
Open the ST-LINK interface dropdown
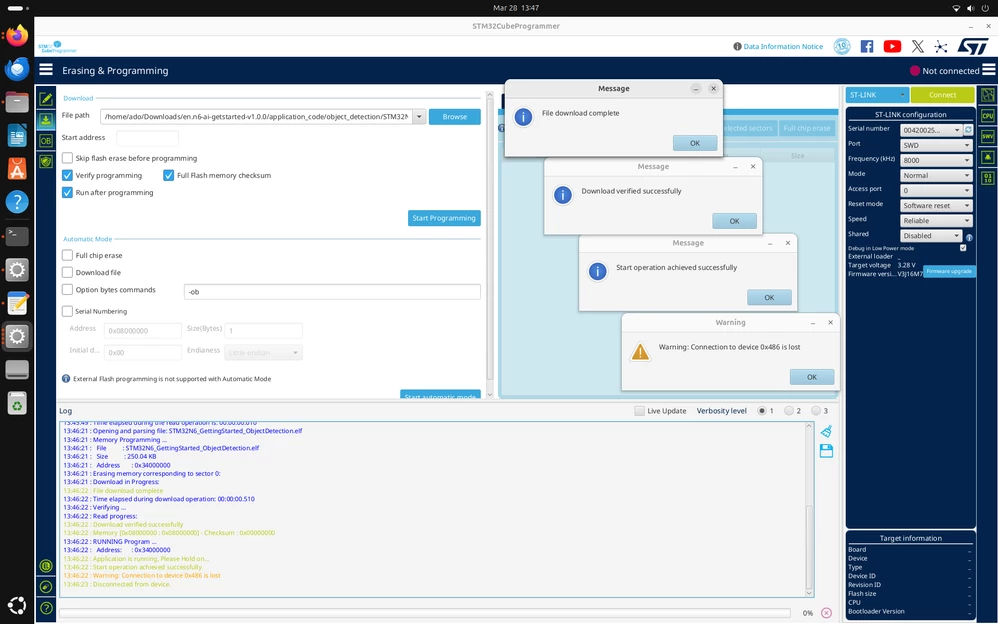pos(877,95)
